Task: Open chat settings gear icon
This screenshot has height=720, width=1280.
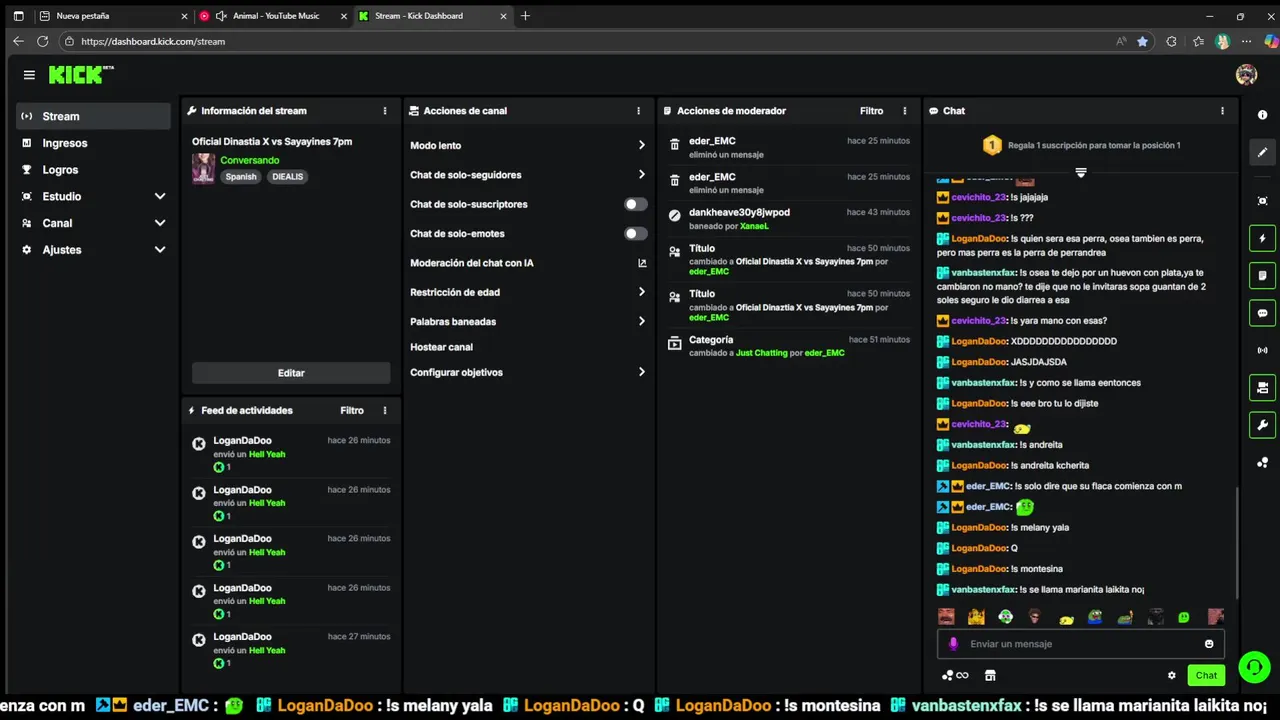Action: [1172, 675]
